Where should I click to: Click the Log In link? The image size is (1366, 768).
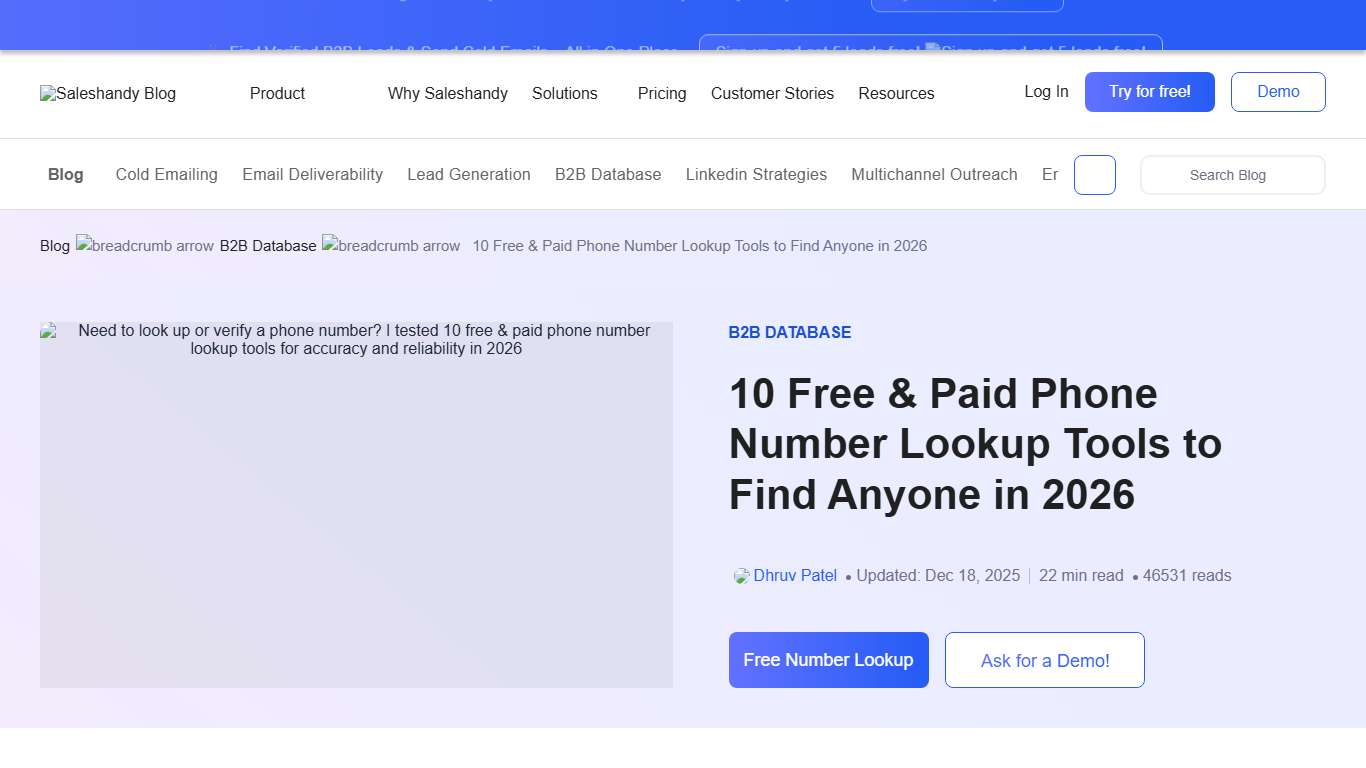coord(1045,91)
